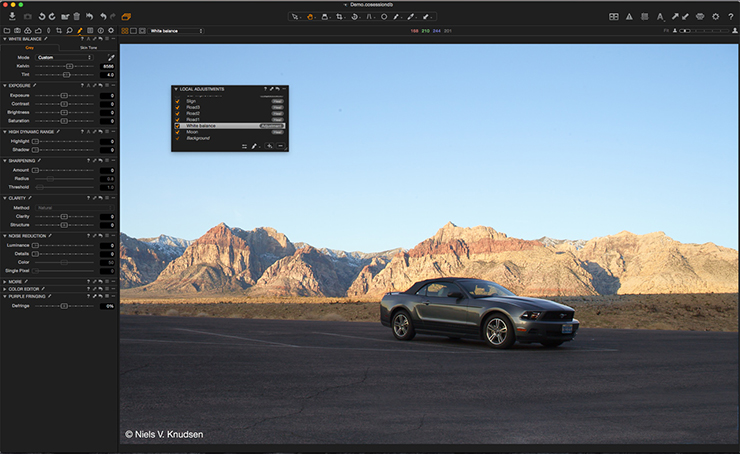Click the Defringe percentage field
This screenshot has height=454, width=740.
[x=108, y=306]
